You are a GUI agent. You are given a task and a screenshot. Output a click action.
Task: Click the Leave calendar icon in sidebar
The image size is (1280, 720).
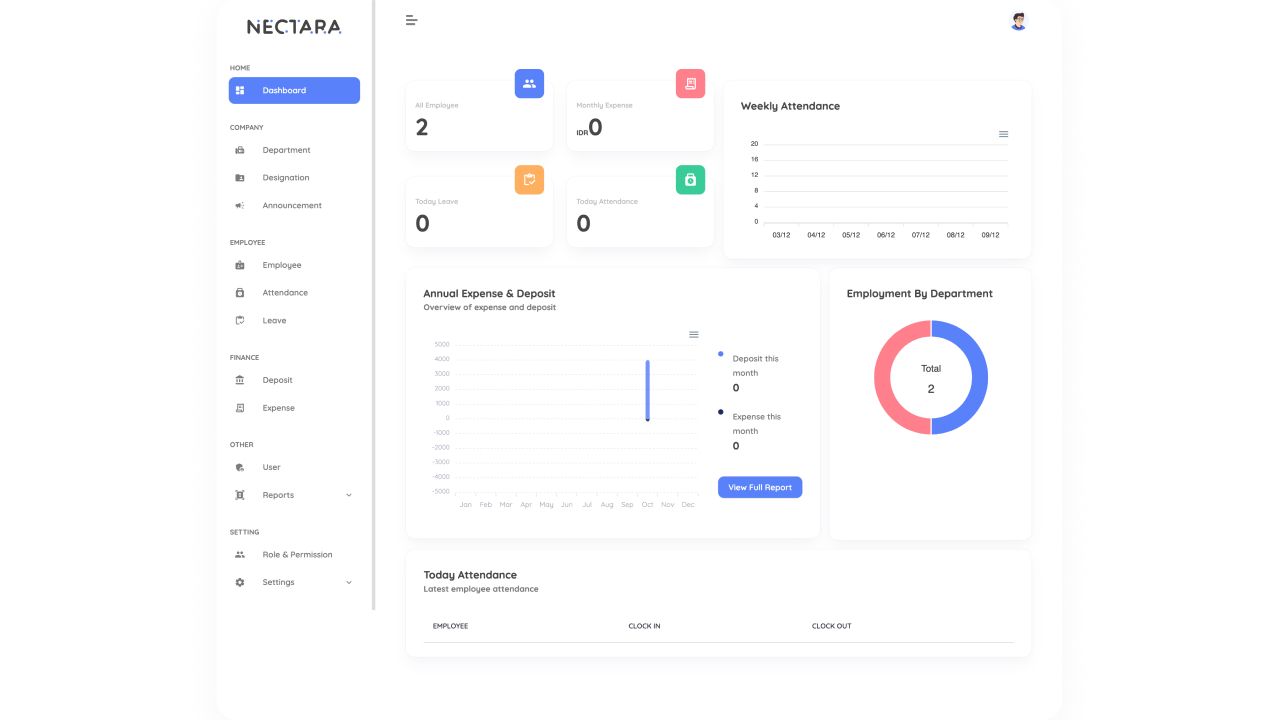coord(240,321)
